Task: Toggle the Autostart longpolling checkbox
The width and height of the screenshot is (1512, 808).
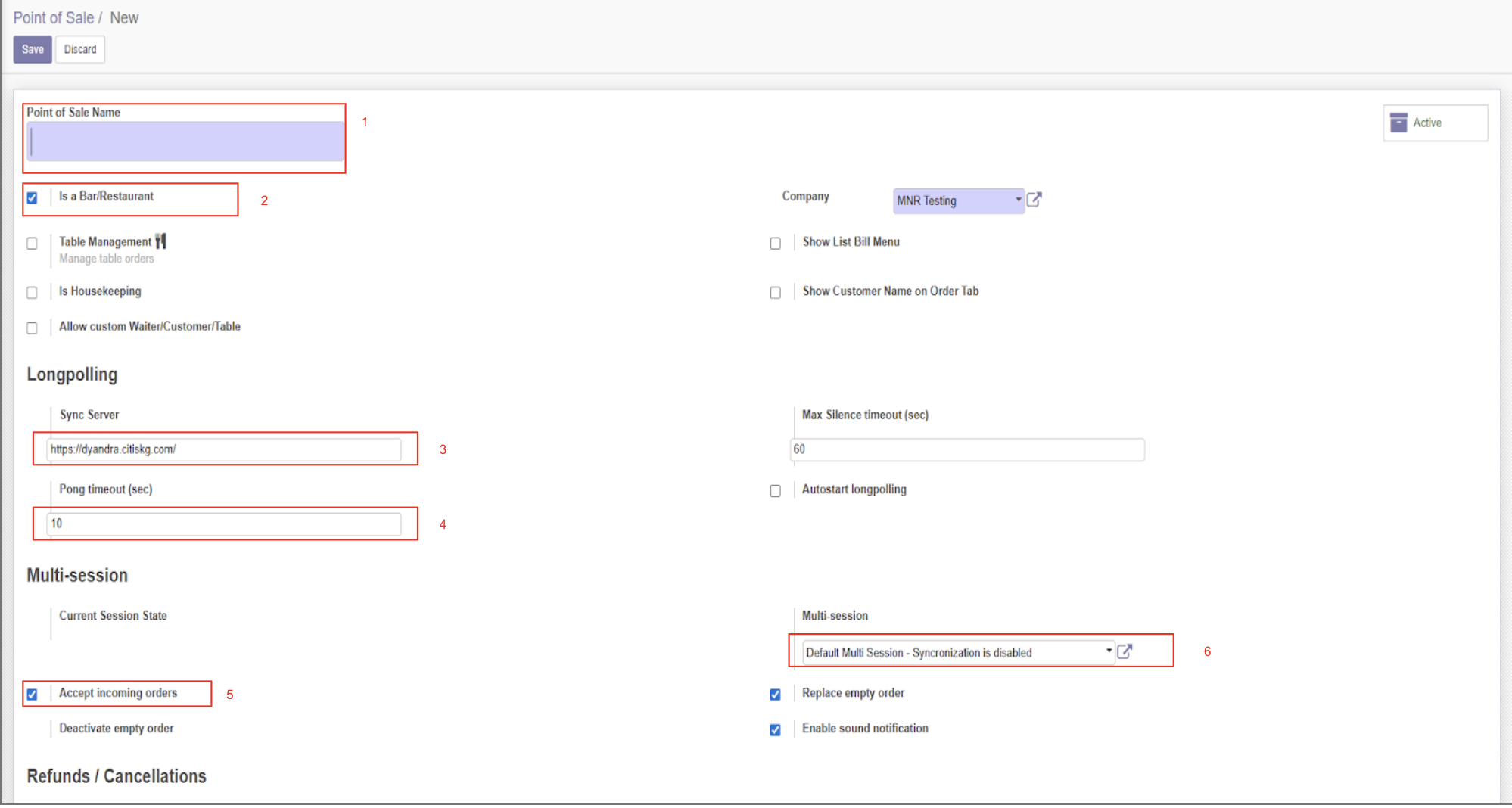Action: coord(775,491)
